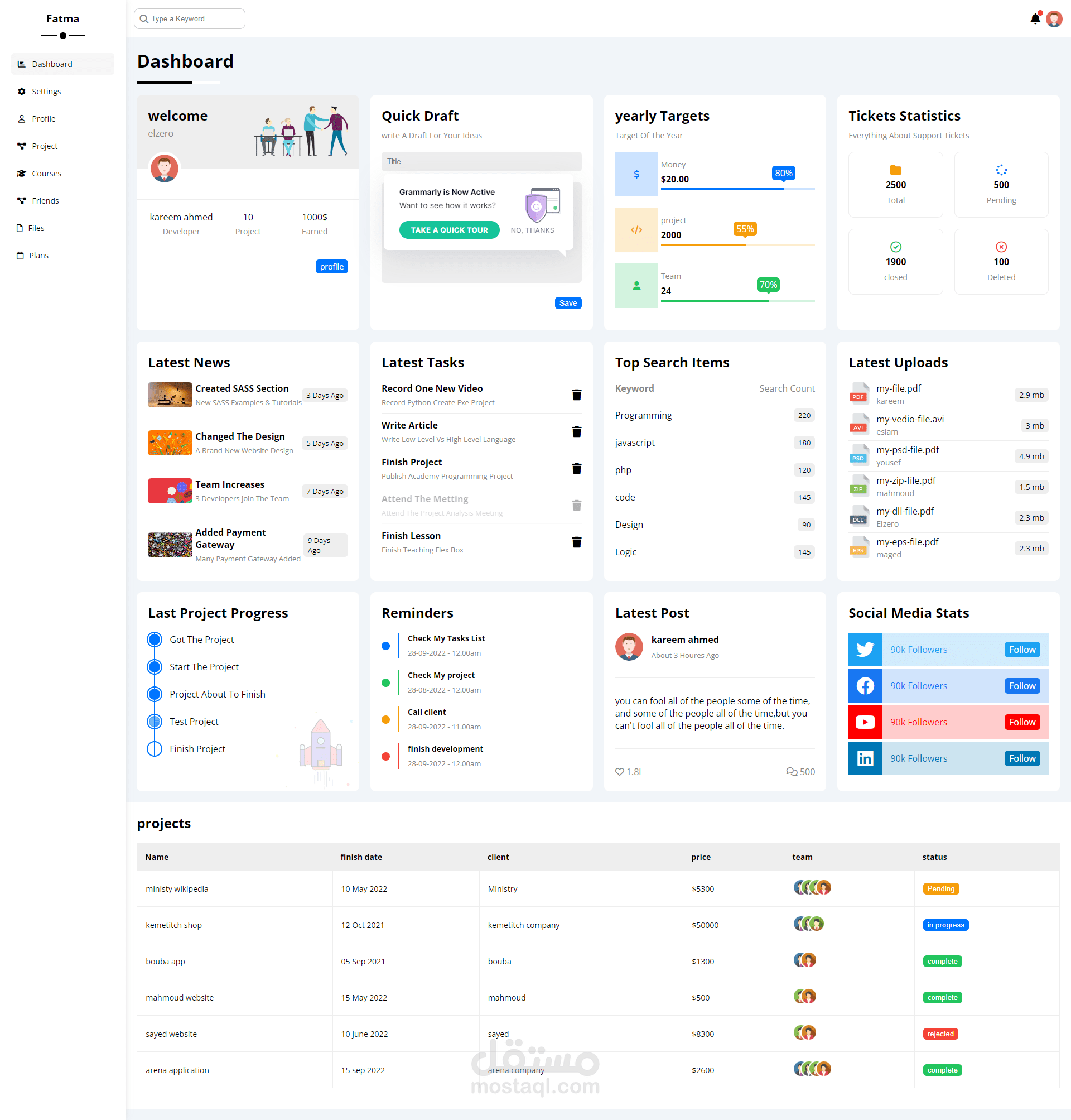Image resolution: width=1071 pixels, height=1120 pixels.
Task: Click the Money target progress bar
Action: [x=737, y=189]
